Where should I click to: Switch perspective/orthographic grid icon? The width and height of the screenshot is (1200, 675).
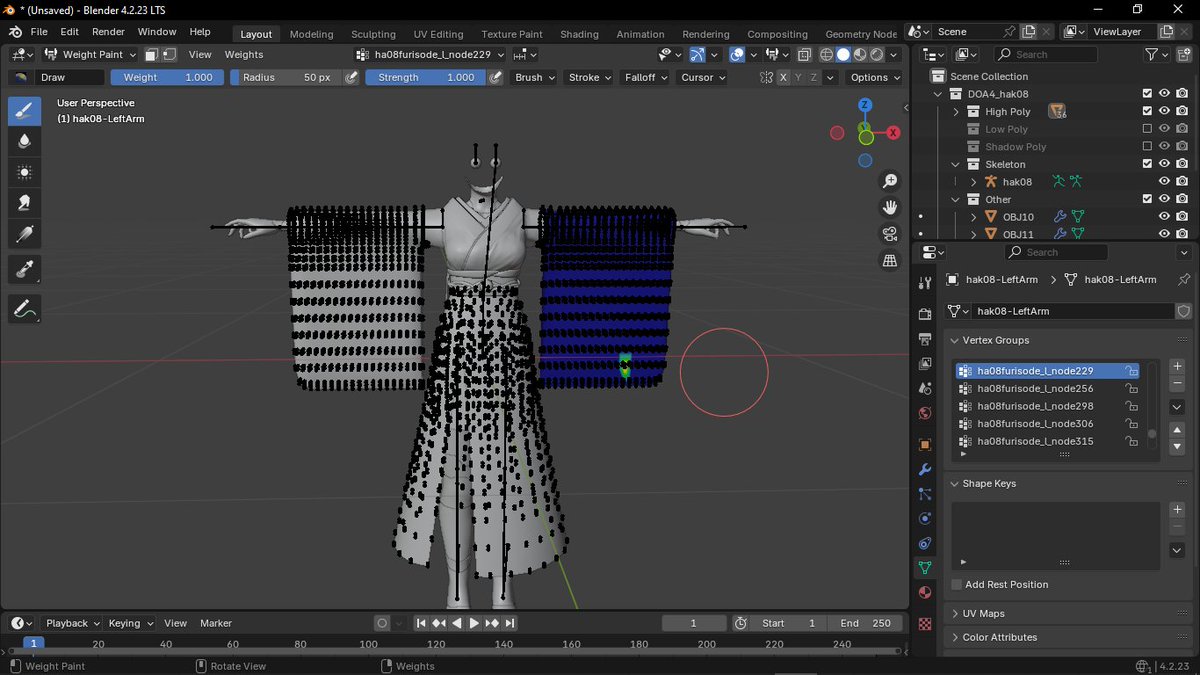(x=890, y=261)
